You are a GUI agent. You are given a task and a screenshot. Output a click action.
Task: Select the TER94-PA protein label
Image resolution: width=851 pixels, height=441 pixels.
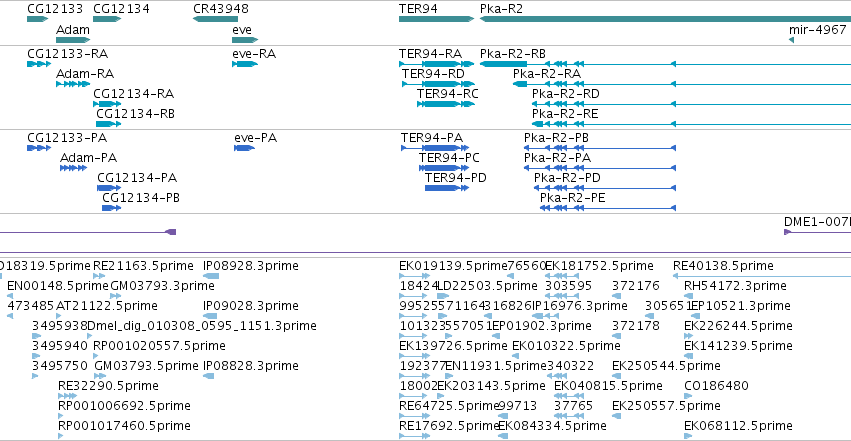[432, 138]
